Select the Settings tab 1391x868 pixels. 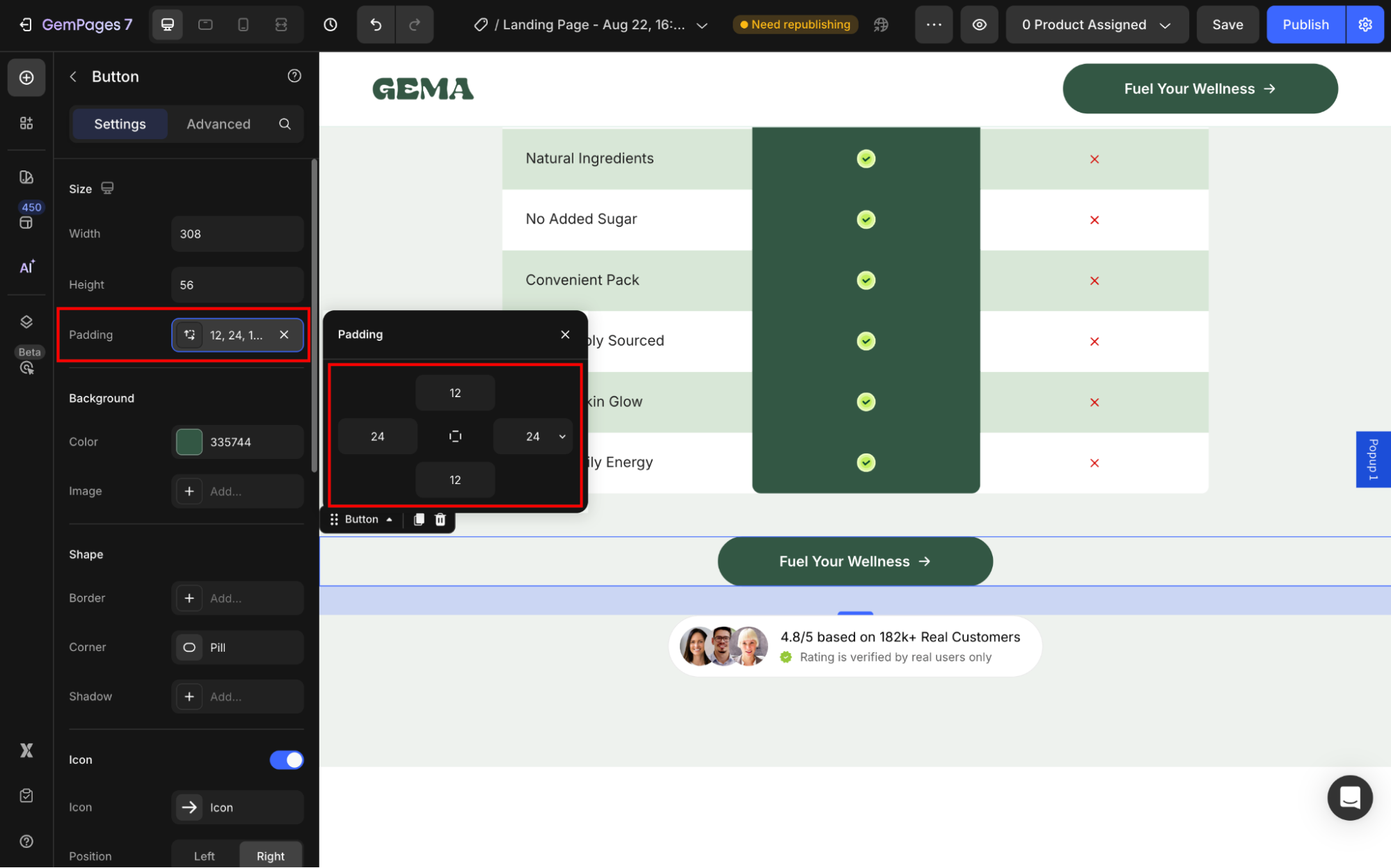[x=120, y=124]
